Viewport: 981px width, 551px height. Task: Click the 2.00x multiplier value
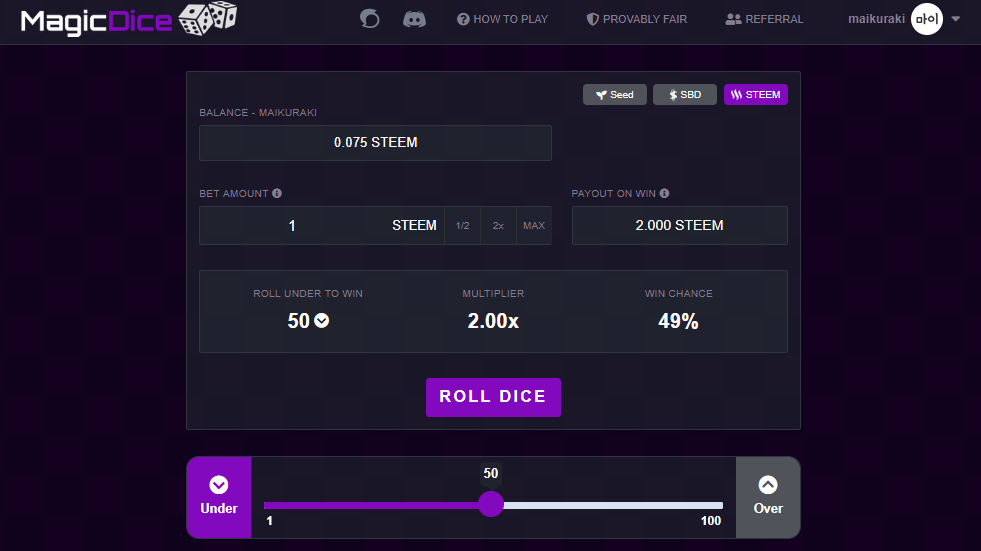click(493, 321)
